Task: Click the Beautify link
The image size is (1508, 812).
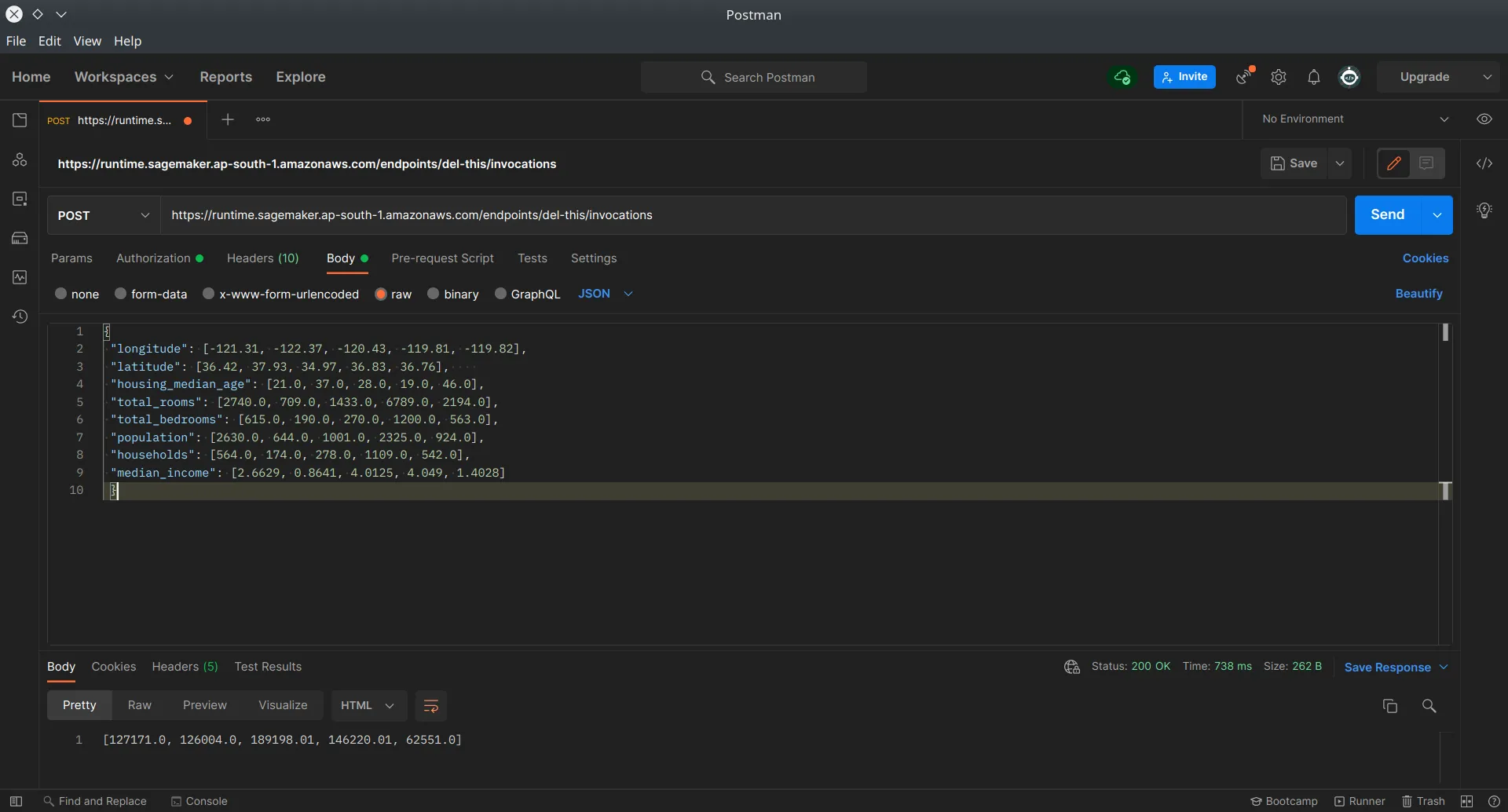Action: pos(1418,294)
